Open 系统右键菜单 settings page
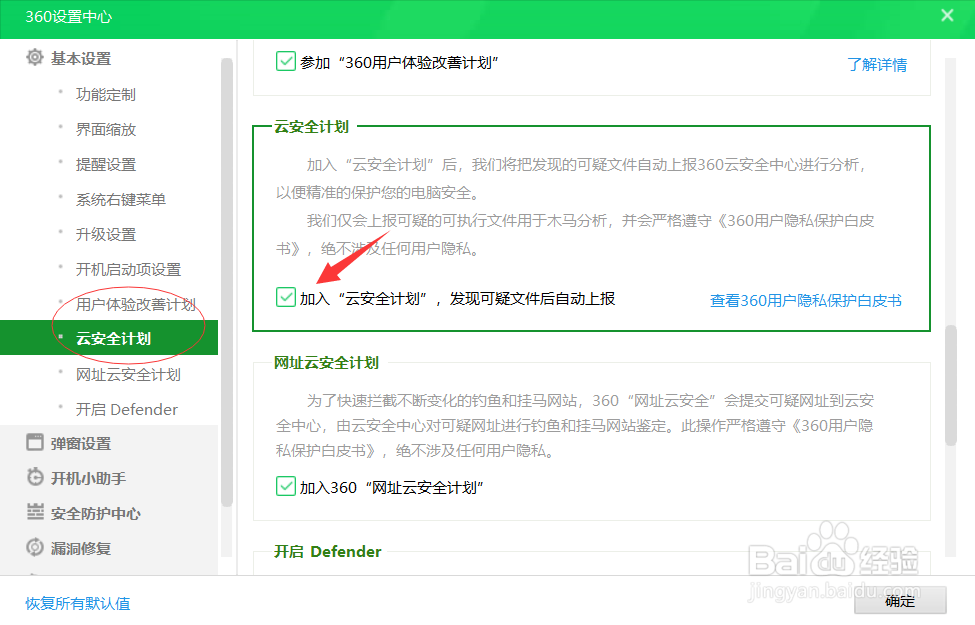This screenshot has height=625, width=975. [121, 200]
